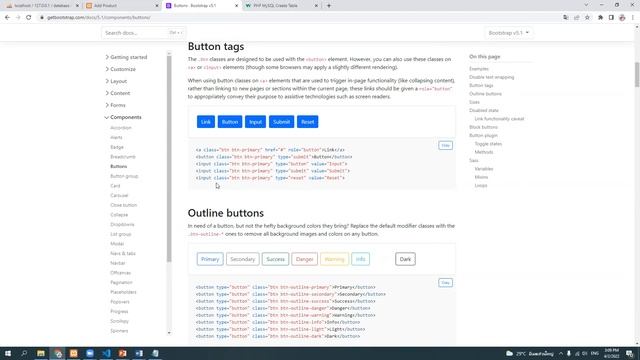This screenshot has height=360, width=640.
Task: Click the blue Input example button
Action: pos(256,122)
